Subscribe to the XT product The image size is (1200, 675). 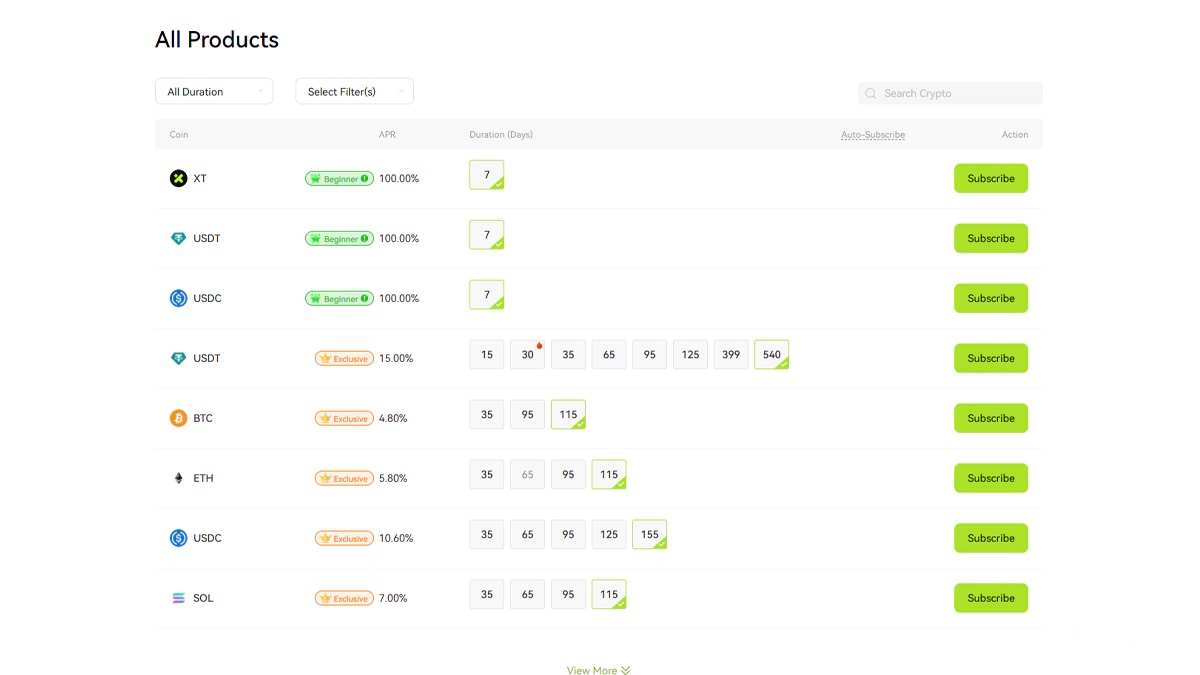click(990, 179)
